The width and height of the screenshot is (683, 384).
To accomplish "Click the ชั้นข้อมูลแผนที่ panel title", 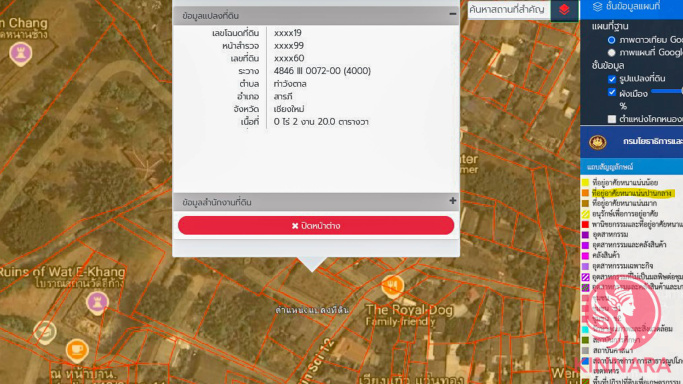I will click(632, 6).
